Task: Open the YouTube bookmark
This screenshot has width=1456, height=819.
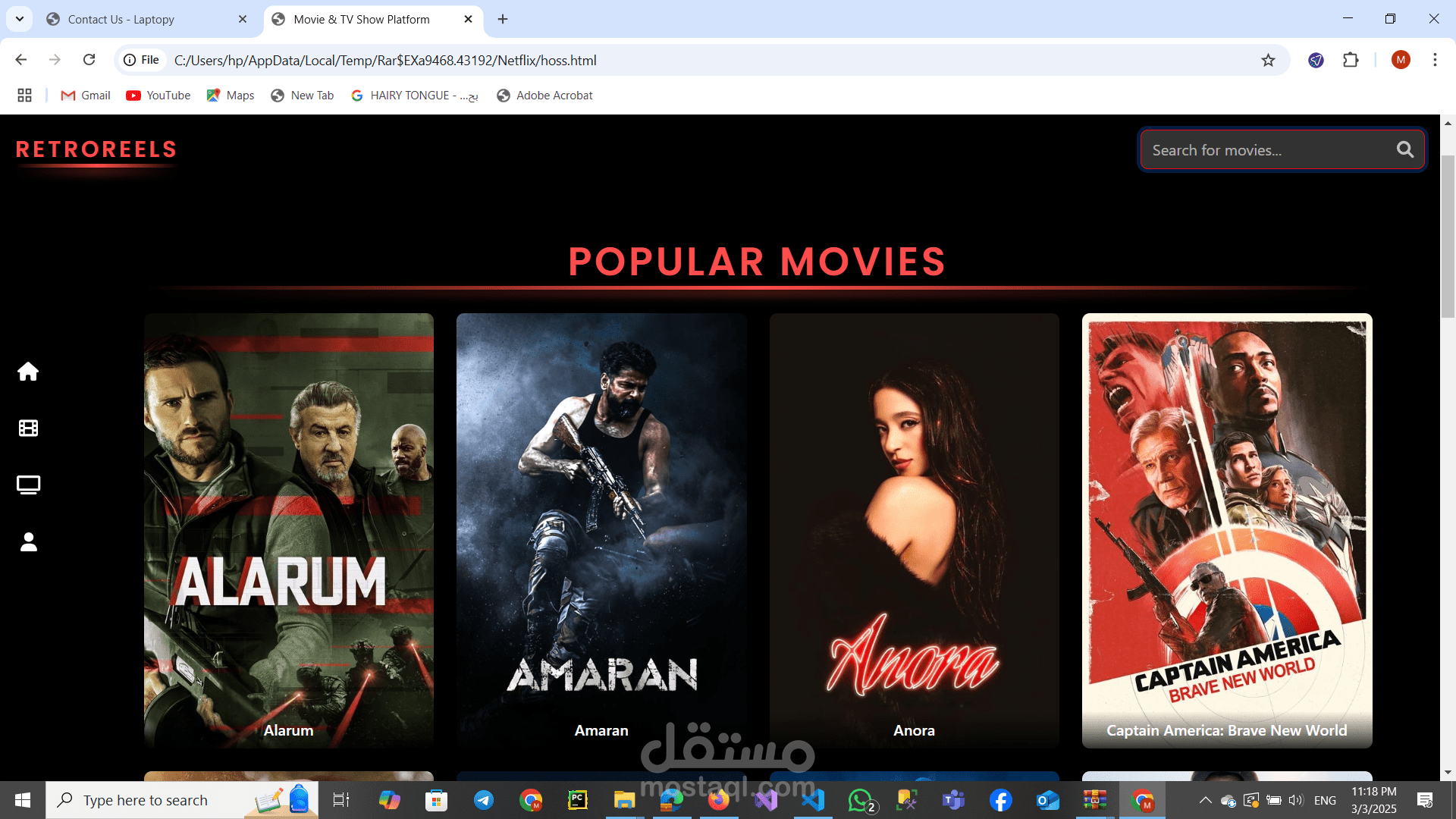Action: click(158, 96)
